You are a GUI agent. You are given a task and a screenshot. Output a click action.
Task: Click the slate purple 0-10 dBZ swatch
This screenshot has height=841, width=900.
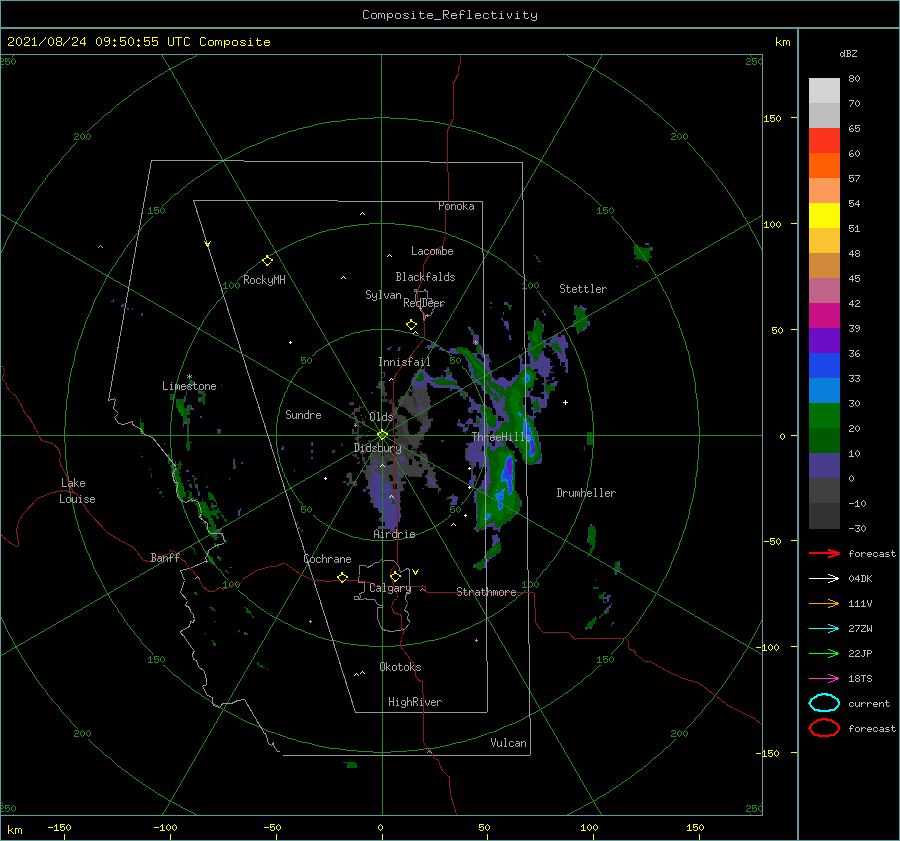point(824,466)
